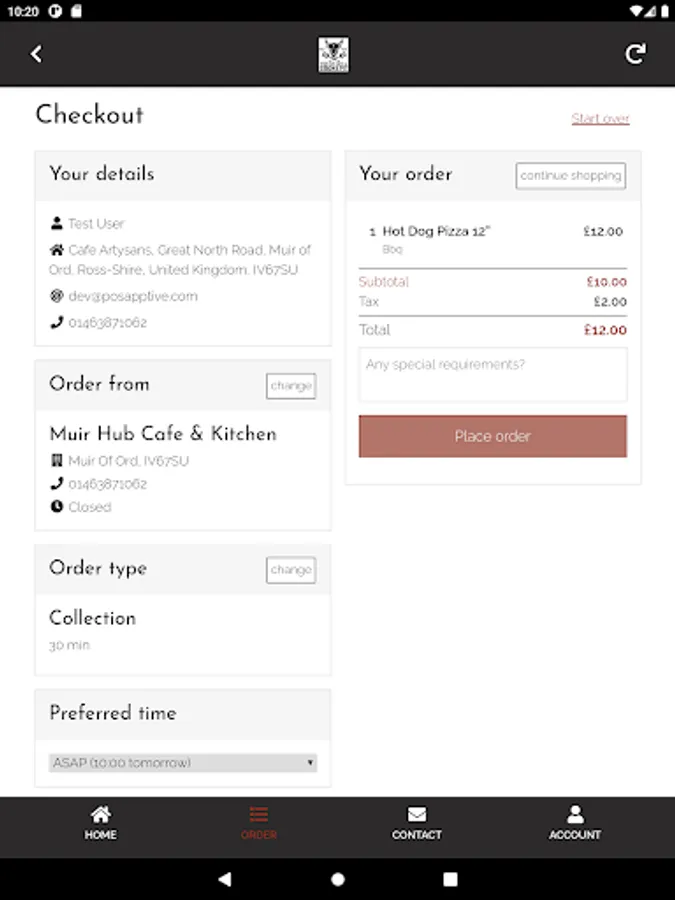
Task: Switch to the Order tab
Action: click(x=258, y=823)
